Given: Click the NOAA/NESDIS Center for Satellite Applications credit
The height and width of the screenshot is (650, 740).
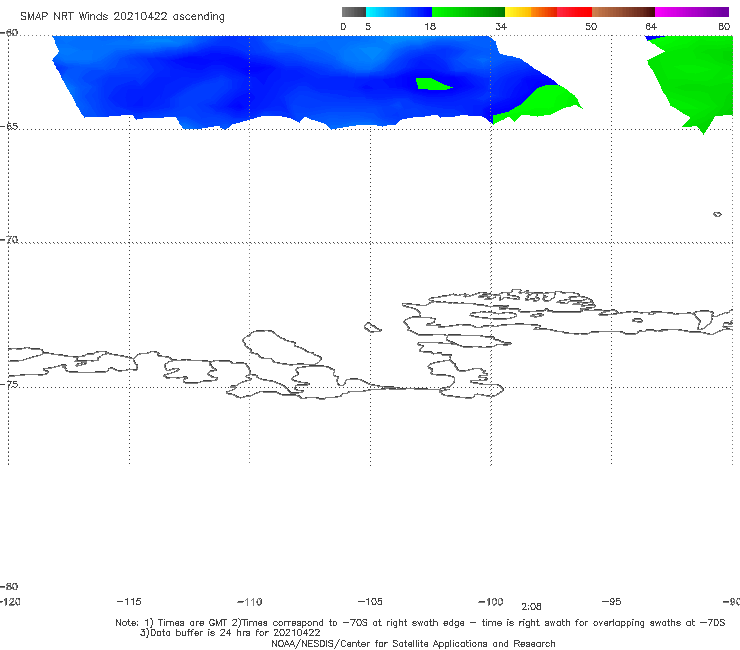Looking at the screenshot, I should click(x=413, y=643).
